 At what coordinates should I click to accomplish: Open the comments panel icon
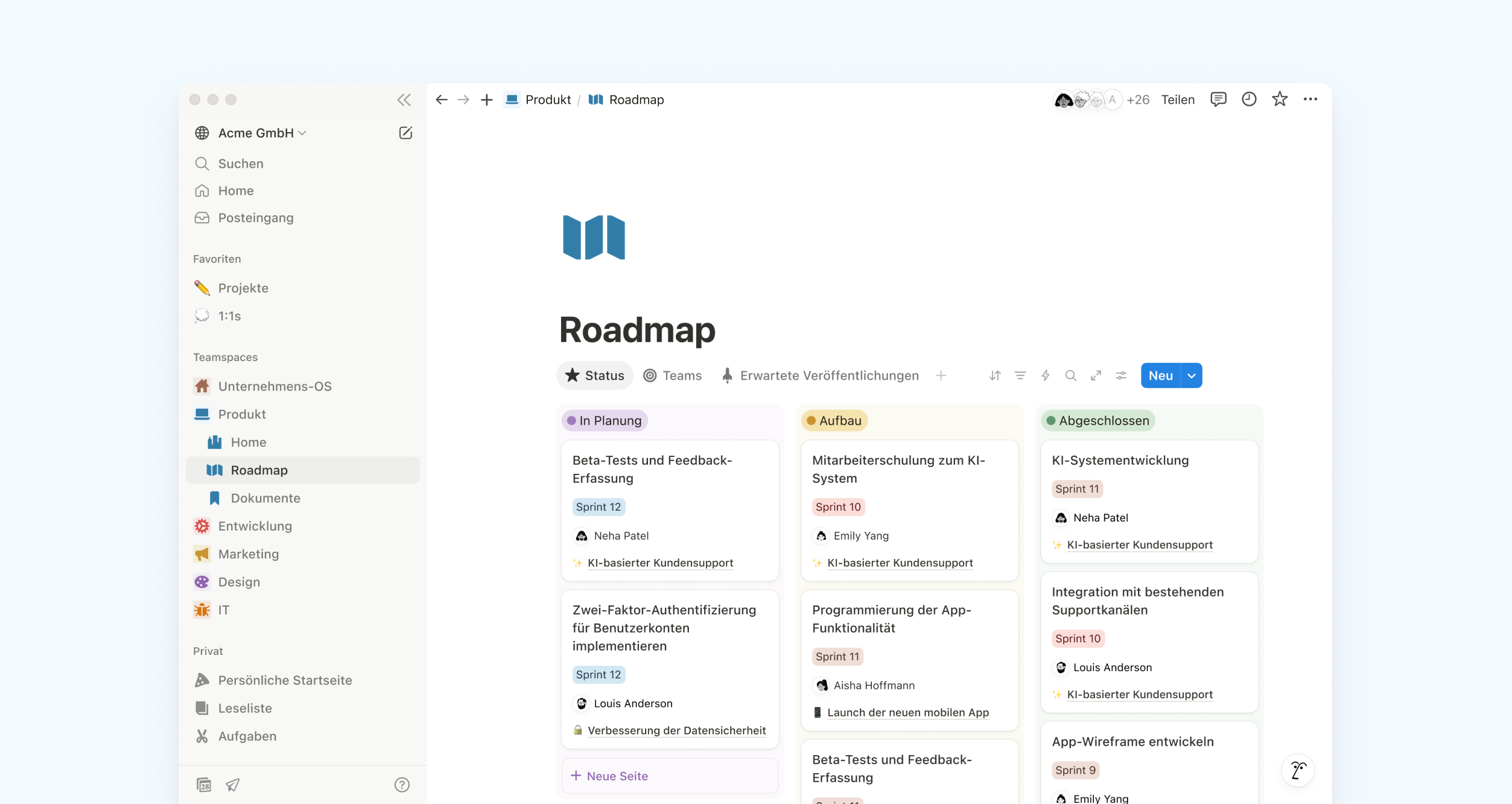tap(1218, 100)
